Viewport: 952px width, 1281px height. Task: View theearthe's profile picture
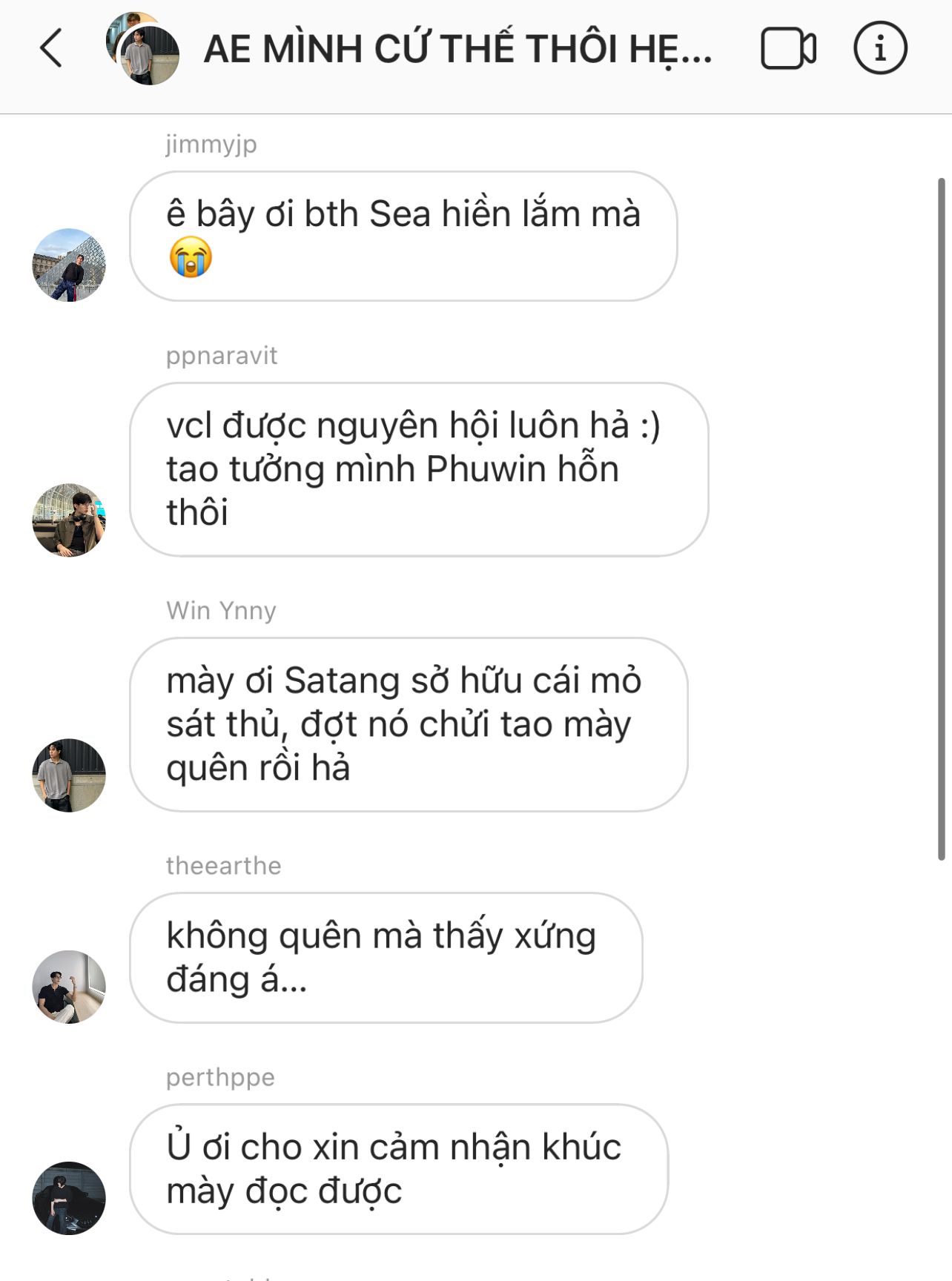point(69,987)
